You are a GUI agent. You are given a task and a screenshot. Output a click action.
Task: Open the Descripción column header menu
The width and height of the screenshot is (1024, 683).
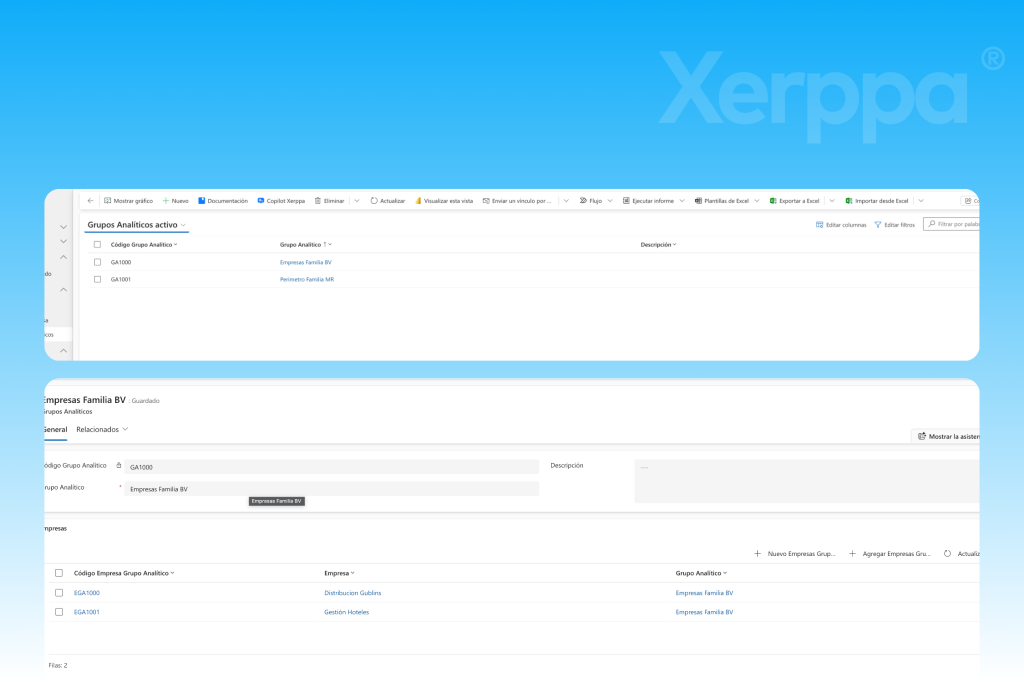click(x=658, y=245)
